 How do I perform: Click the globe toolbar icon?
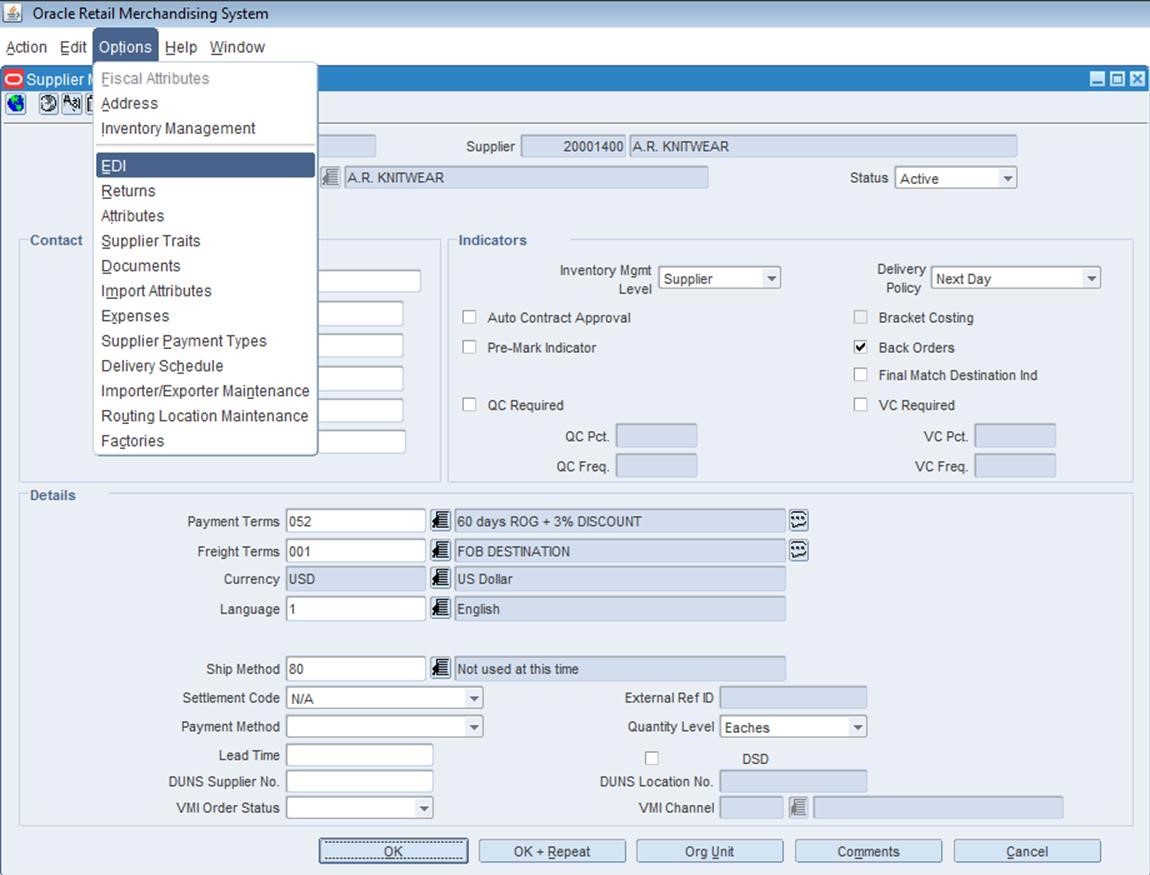click(14, 104)
